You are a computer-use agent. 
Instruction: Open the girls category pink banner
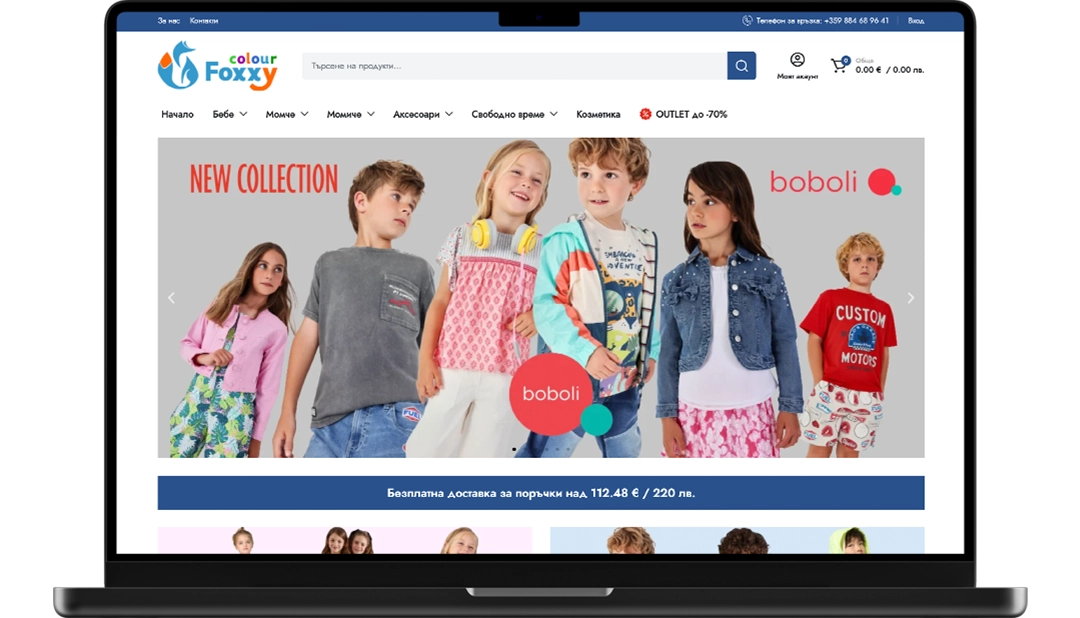pos(344,540)
